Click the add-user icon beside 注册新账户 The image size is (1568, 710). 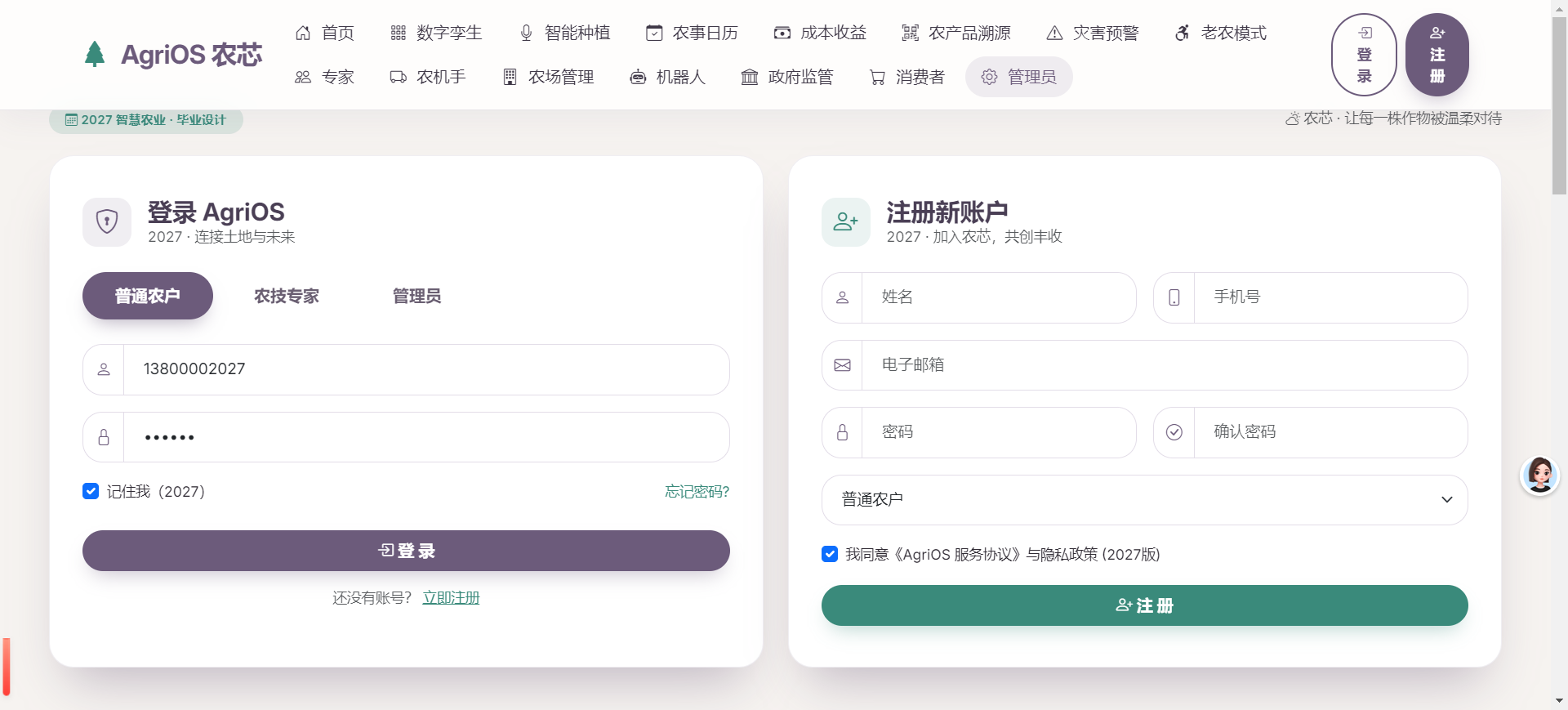pyautogui.click(x=846, y=222)
